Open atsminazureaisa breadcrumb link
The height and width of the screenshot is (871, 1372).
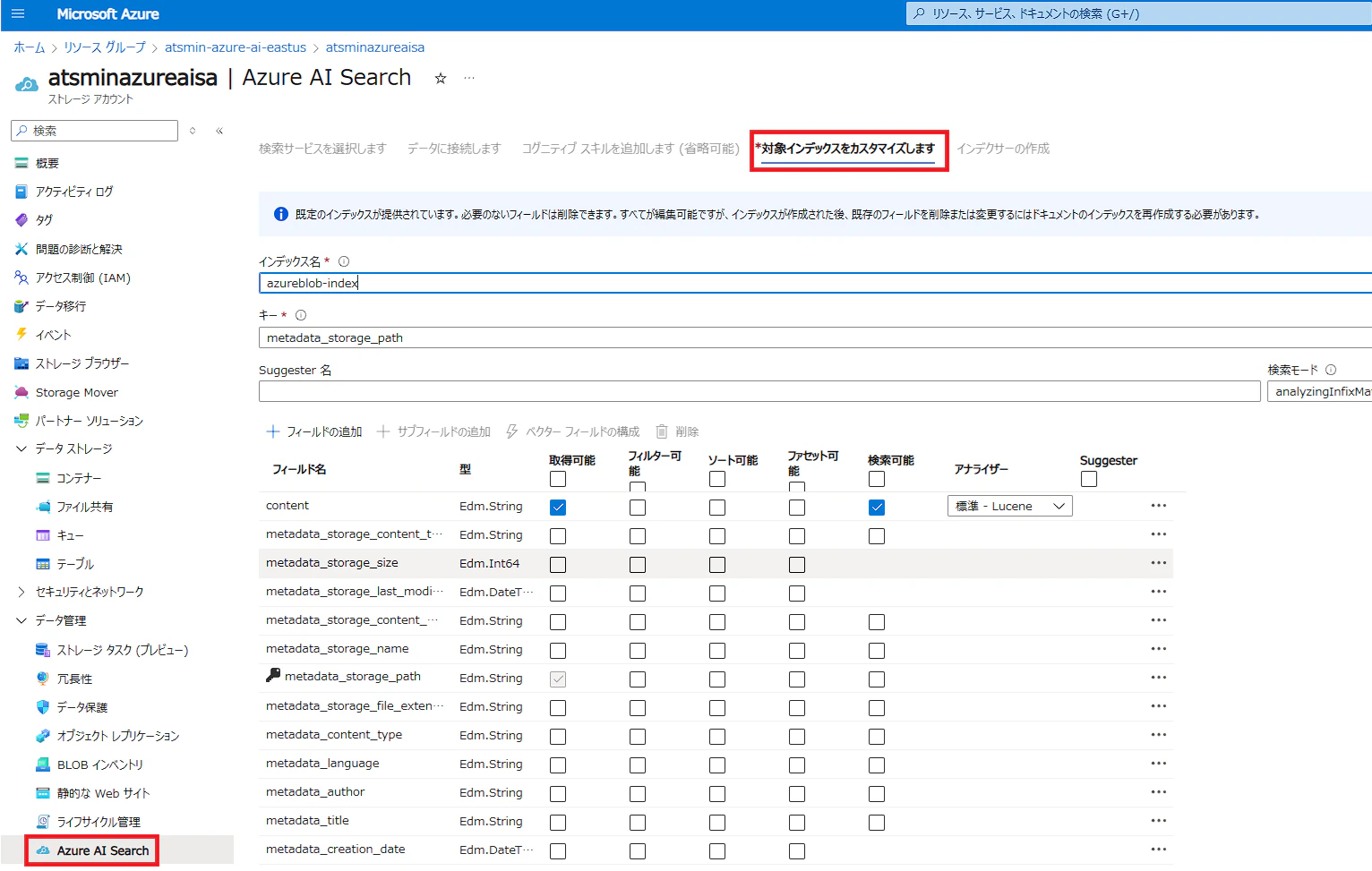[375, 47]
